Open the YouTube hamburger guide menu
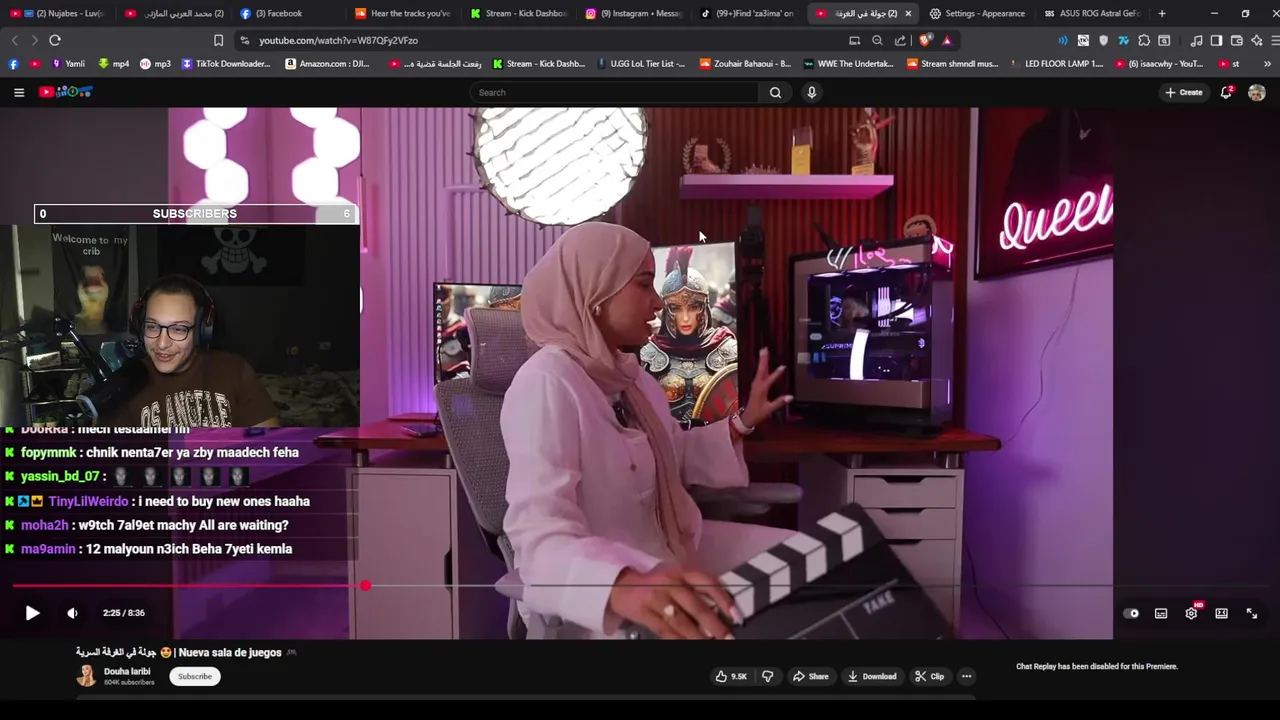This screenshot has width=1280, height=720. pyautogui.click(x=19, y=92)
